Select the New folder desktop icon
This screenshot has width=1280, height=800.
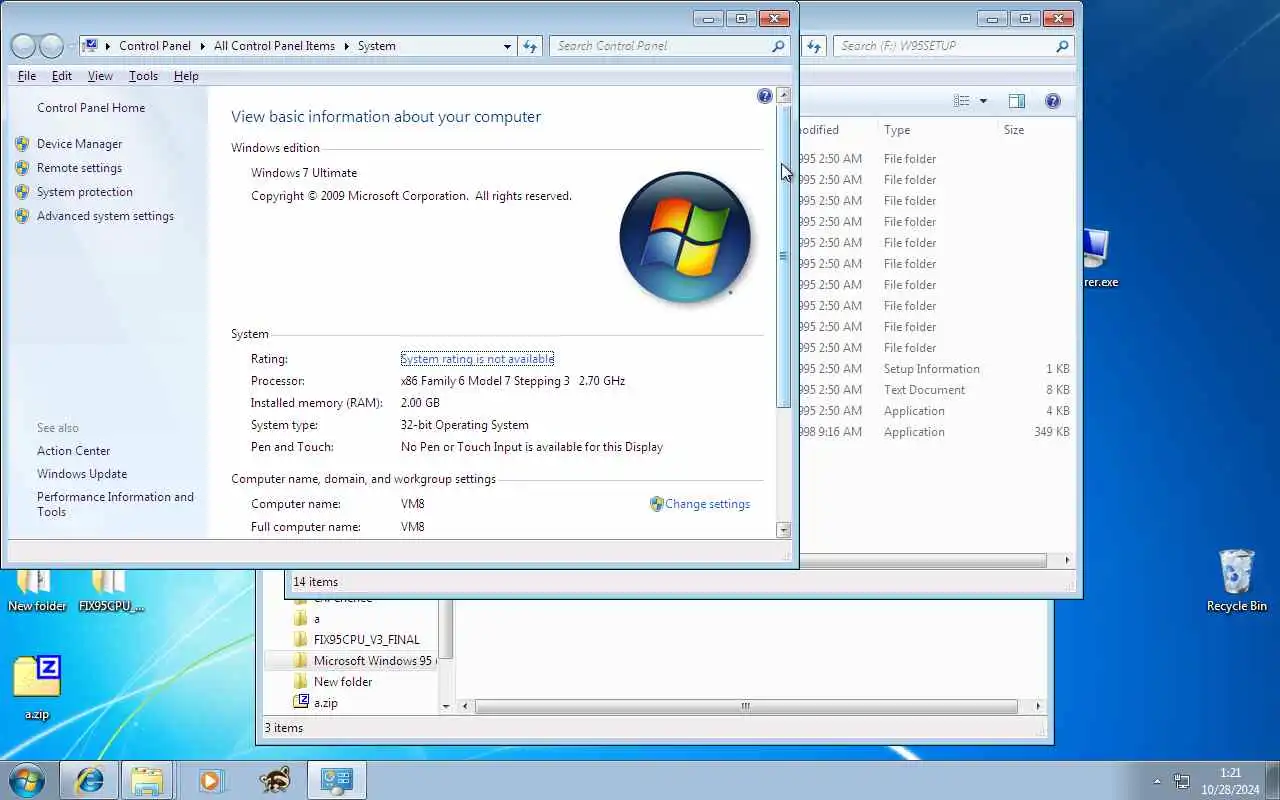tap(37, 592)
